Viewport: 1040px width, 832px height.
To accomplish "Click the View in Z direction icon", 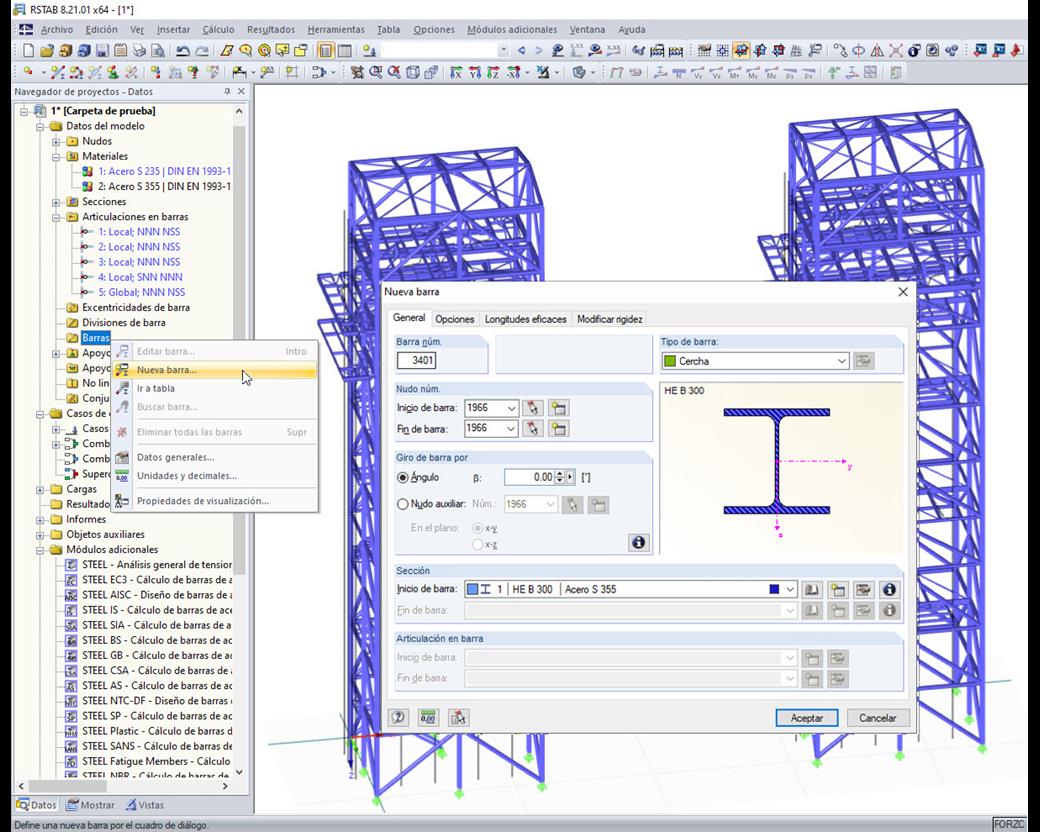I will pyautogui.click(x=493, y=72).
